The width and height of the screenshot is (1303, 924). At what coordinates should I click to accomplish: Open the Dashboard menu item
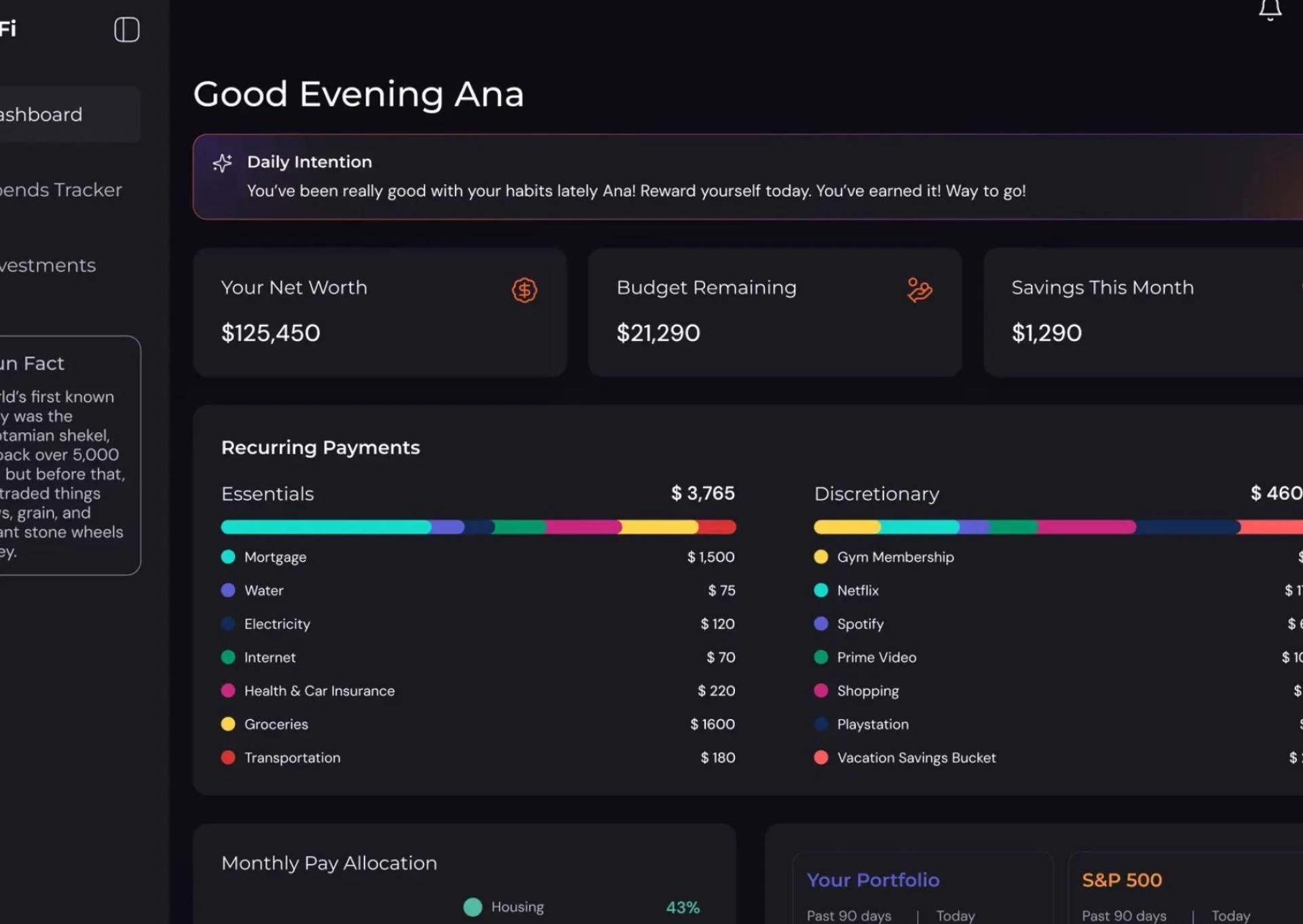[x=42, y=115]
